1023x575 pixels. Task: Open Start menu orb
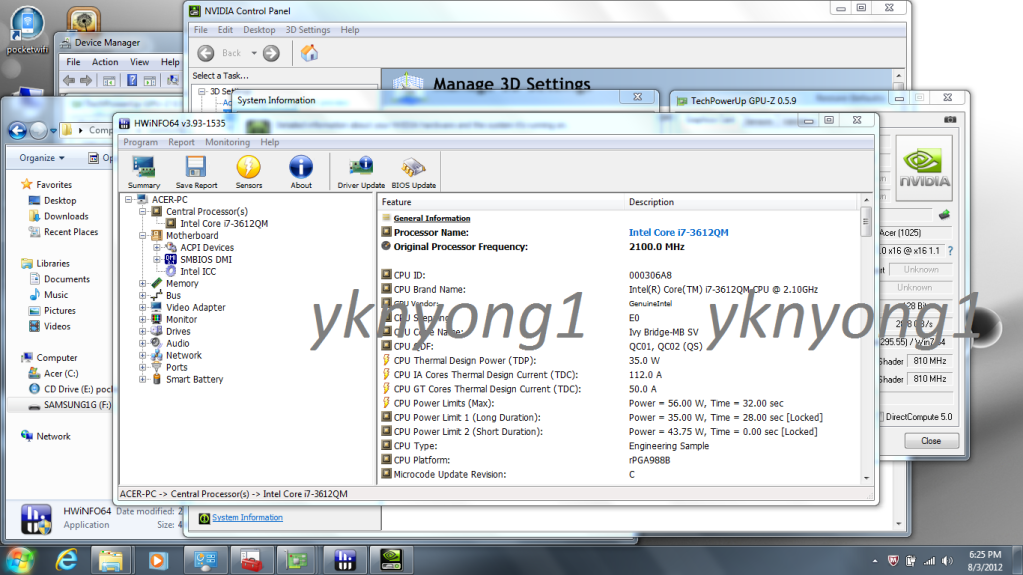pyautogui.click(x=20, y=560)
